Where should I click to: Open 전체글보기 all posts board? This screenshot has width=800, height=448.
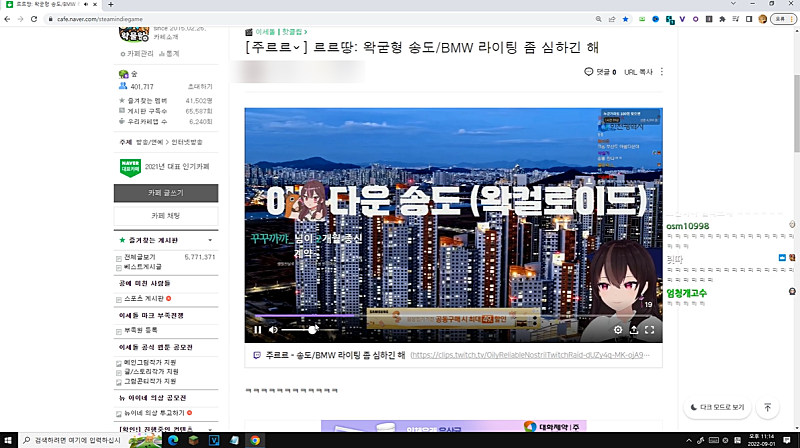139,257
